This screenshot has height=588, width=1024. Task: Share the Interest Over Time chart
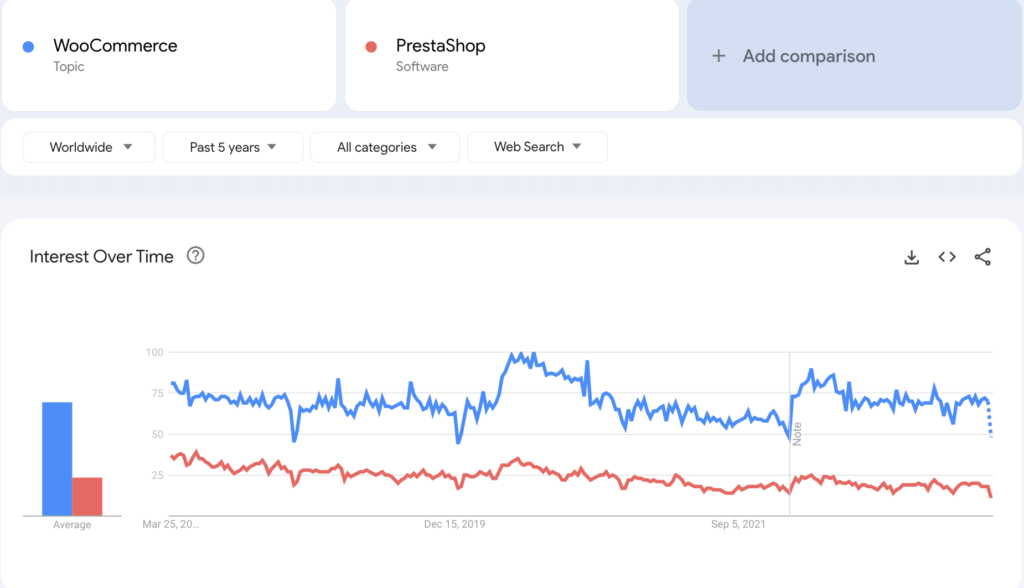tap(983, 257)
